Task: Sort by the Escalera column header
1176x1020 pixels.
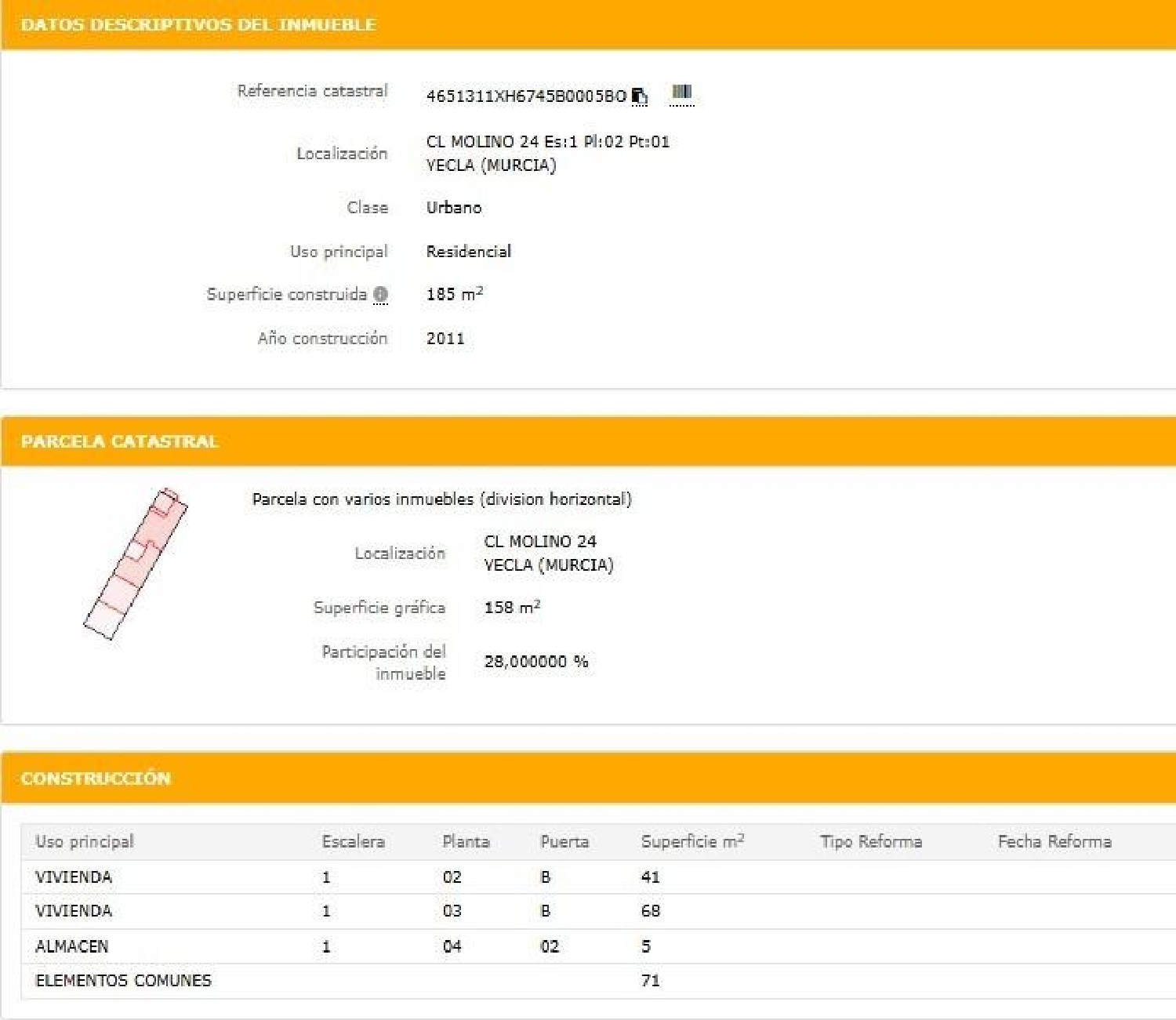Action: 353,842
